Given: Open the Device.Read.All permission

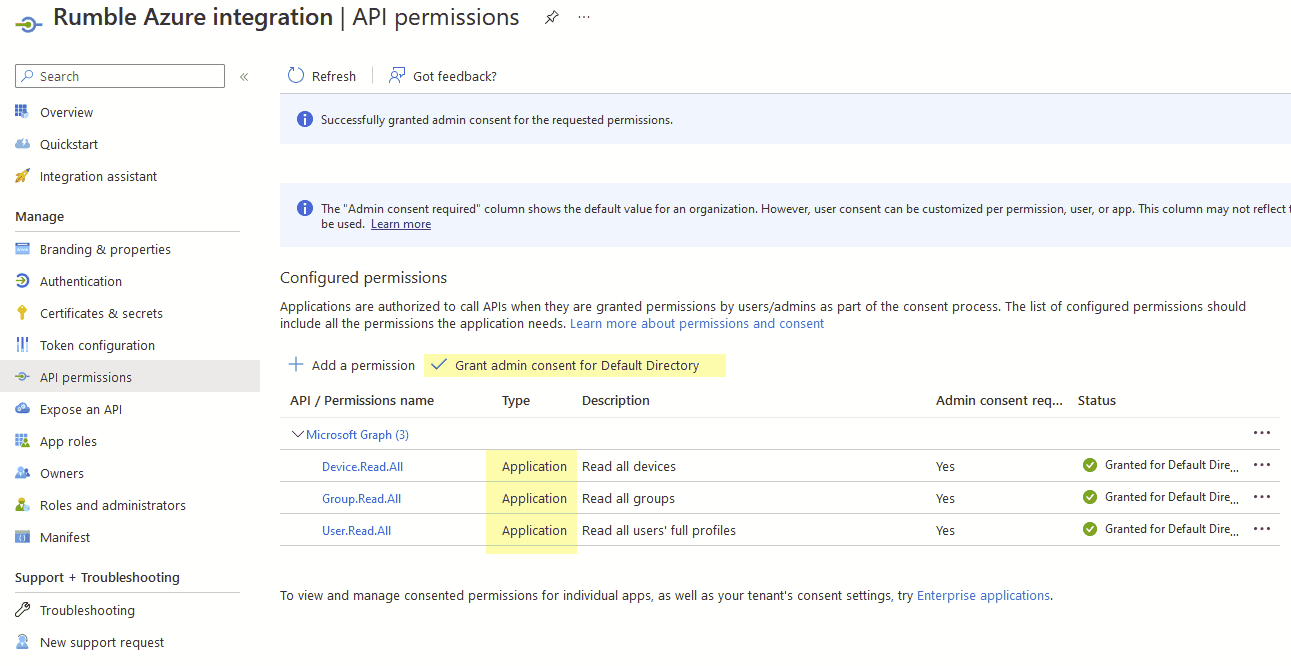Looking at the screenshot, I should [362, 466].
